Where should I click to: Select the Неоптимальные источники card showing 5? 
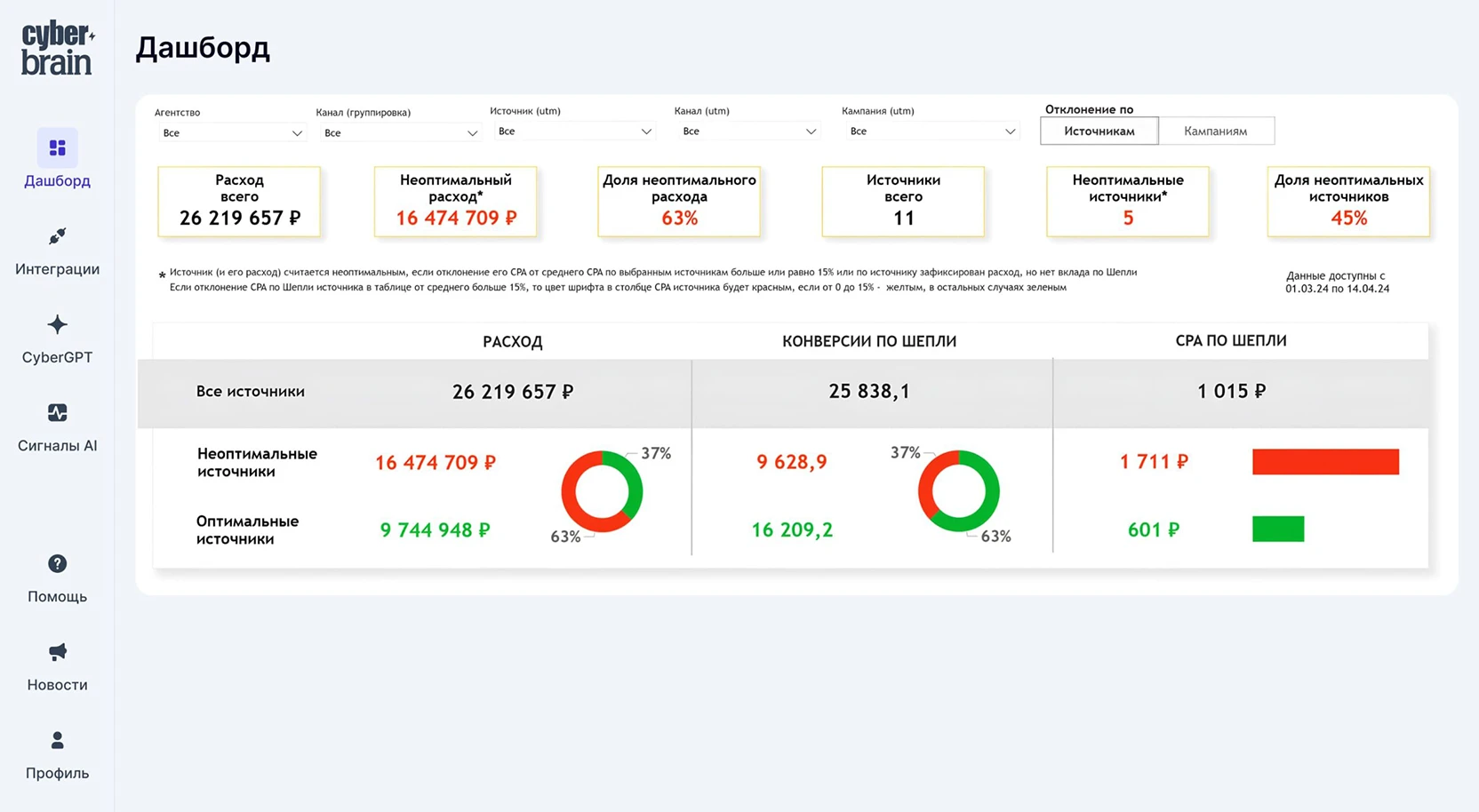[1127, 201]
